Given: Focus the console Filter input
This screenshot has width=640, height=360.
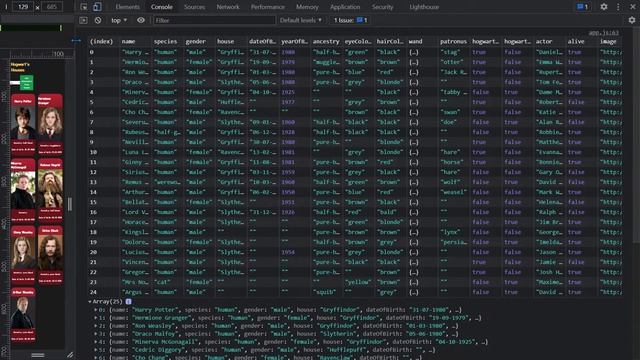Looking at the screenshot, I should pos(214,20).
